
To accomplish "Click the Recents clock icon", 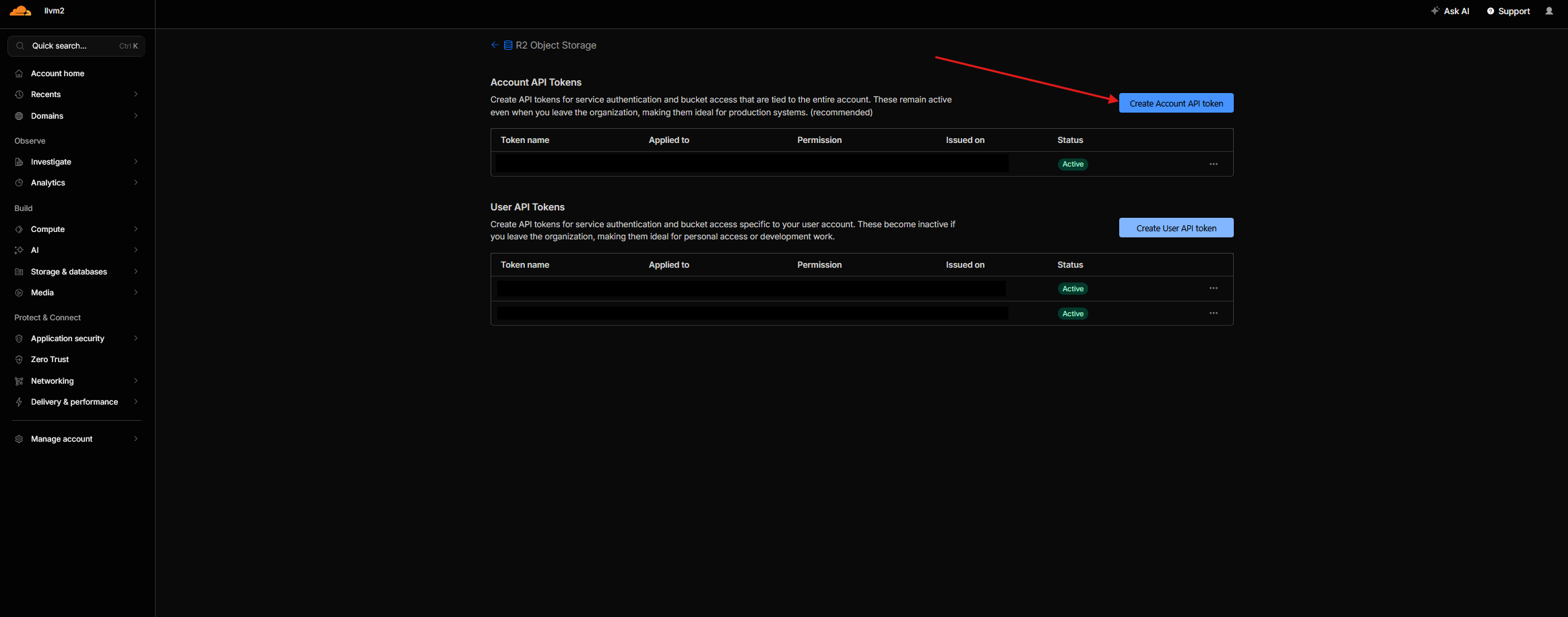I will 19,94.
